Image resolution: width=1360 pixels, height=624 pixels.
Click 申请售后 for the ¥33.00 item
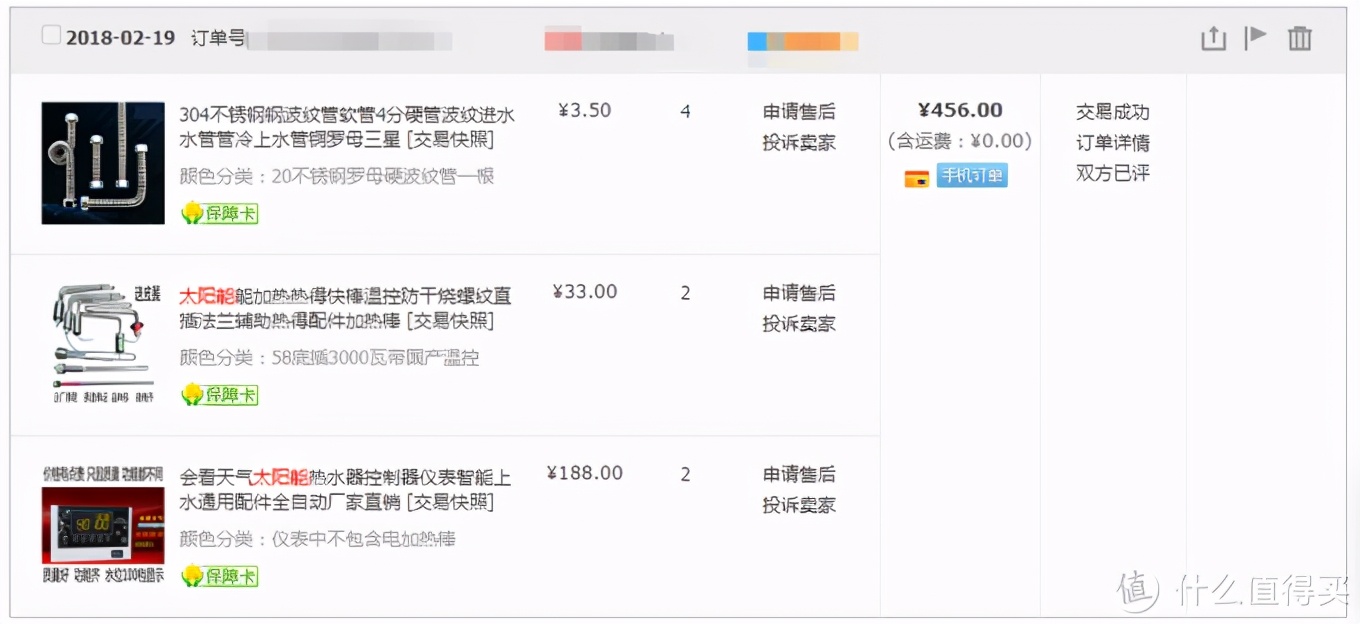799,293
